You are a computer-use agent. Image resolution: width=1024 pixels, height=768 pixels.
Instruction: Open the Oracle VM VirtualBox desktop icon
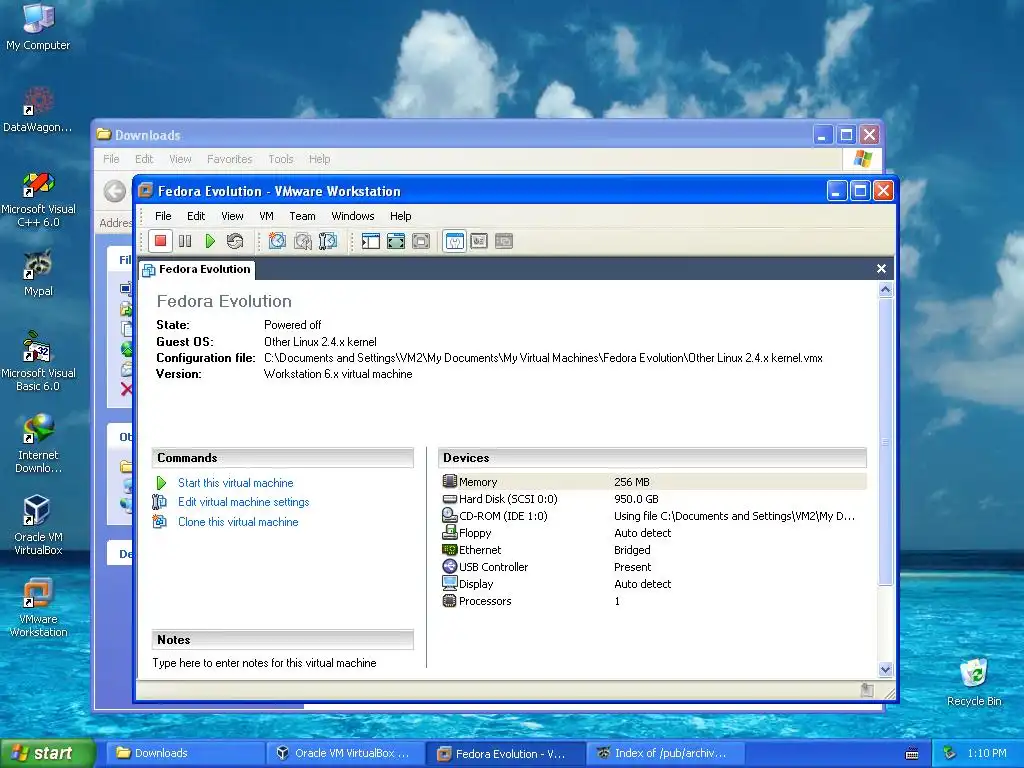point(38,525)
